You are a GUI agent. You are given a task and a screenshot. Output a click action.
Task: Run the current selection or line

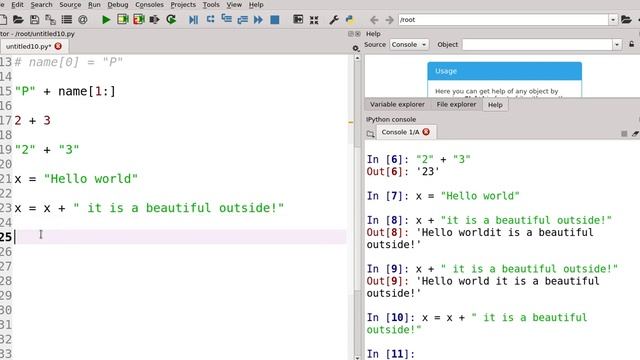click(x=154, y=19)
